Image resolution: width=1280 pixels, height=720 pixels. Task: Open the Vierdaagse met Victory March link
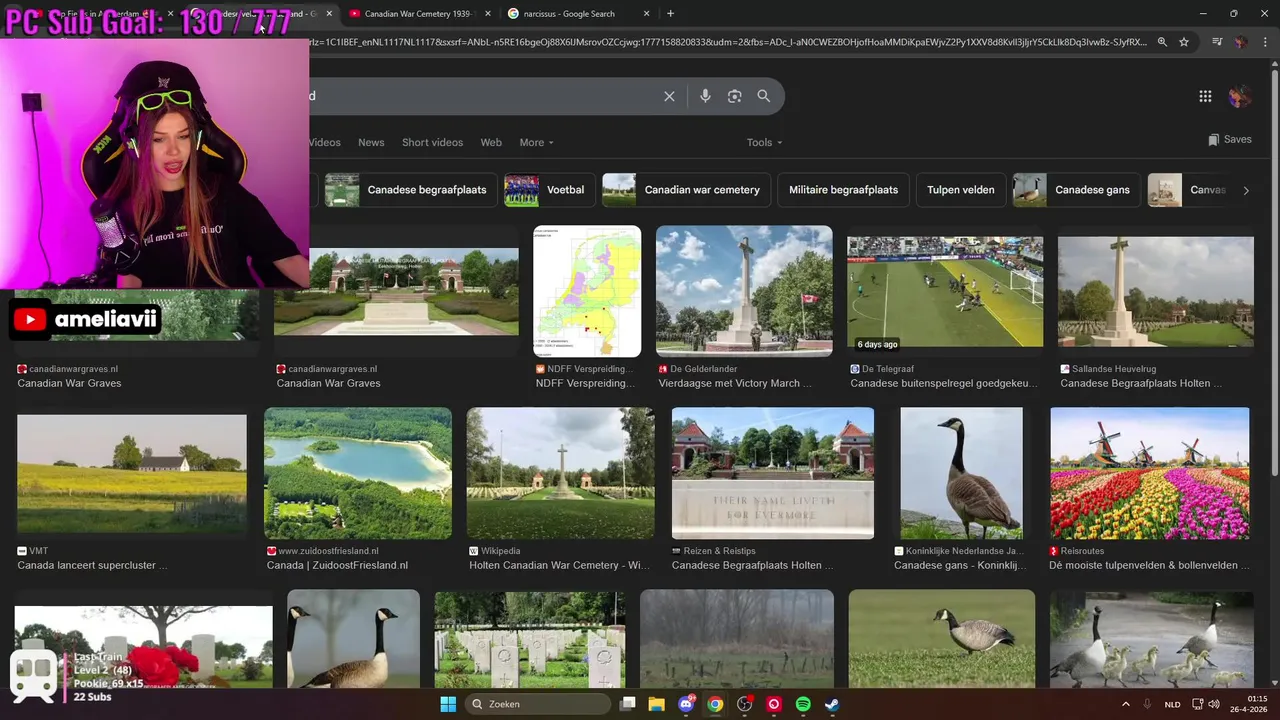(x=735, y=383)
